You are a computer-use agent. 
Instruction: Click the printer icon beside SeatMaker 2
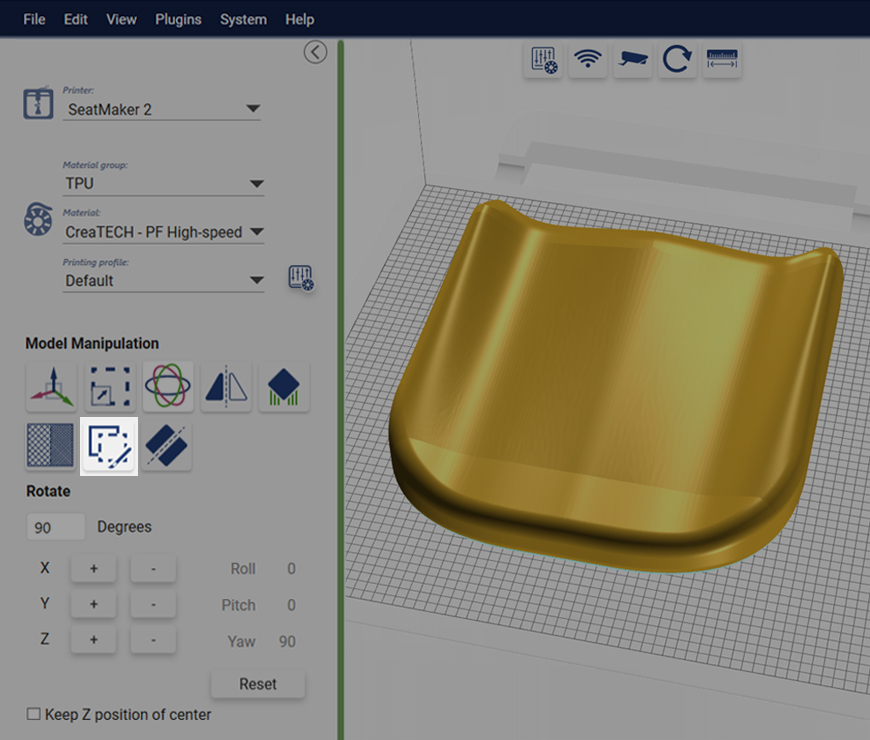38,103
